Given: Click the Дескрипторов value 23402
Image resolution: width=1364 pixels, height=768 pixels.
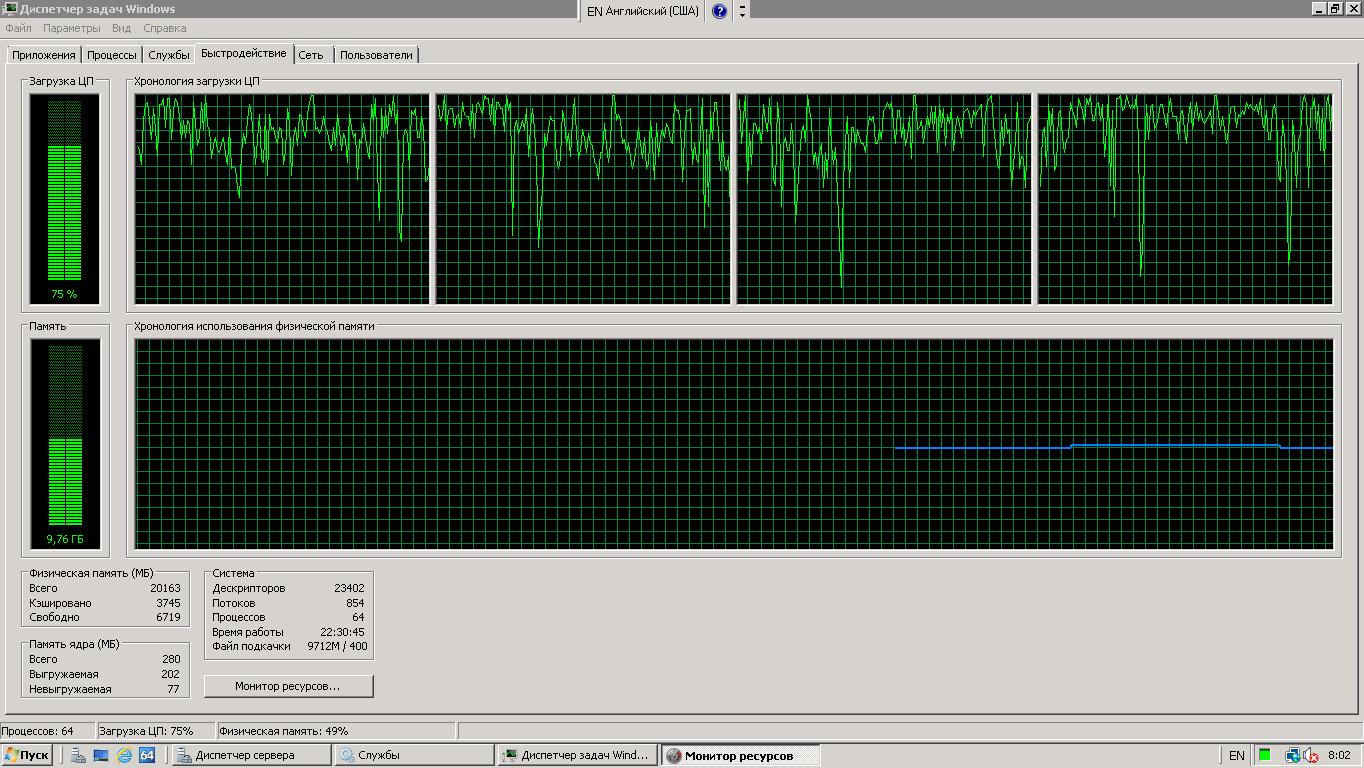Looking at the screenshot, I should [349, 588].
